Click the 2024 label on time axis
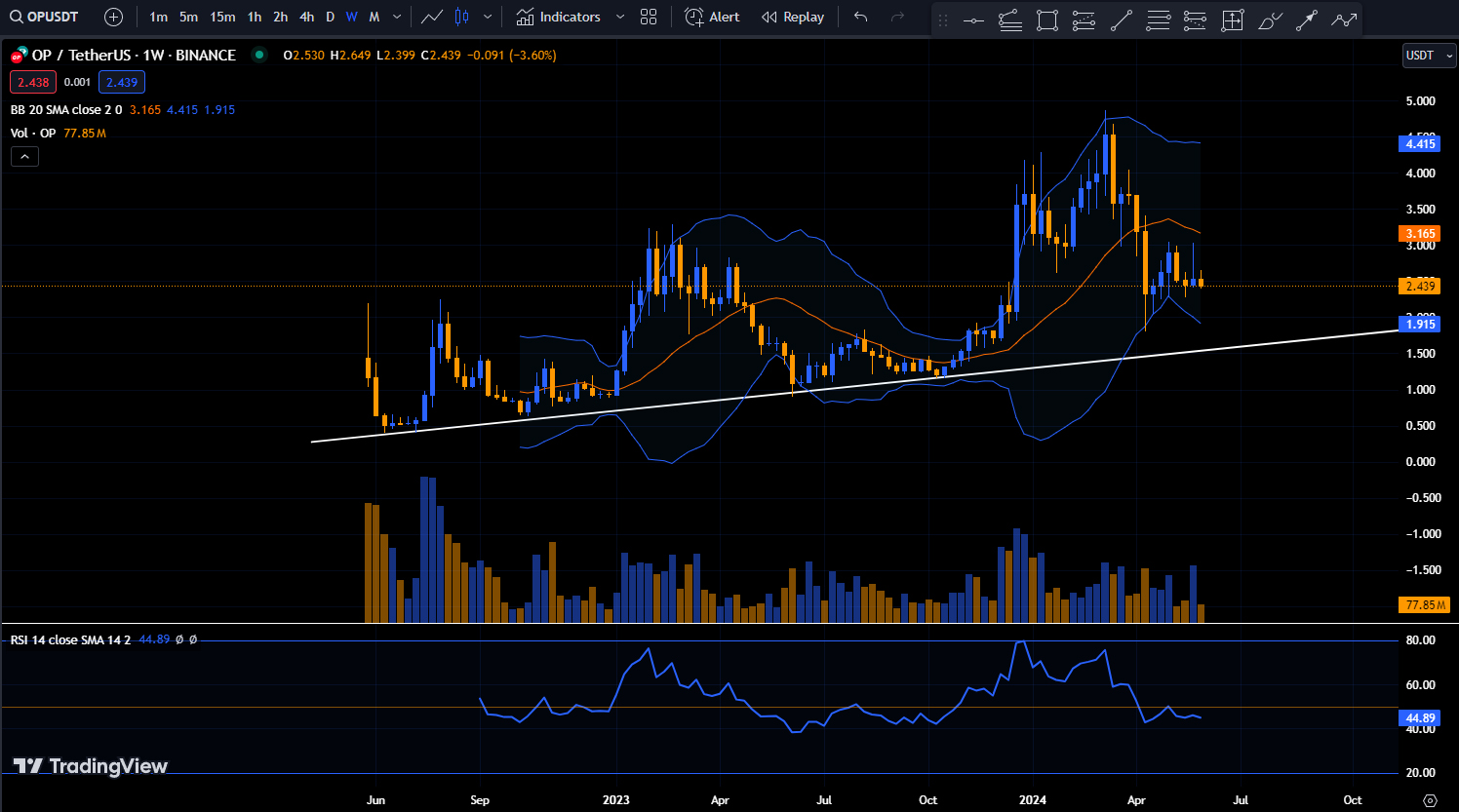This screenshot has height=812, width=1459. pyautogui.click(x=1033, y=800)
